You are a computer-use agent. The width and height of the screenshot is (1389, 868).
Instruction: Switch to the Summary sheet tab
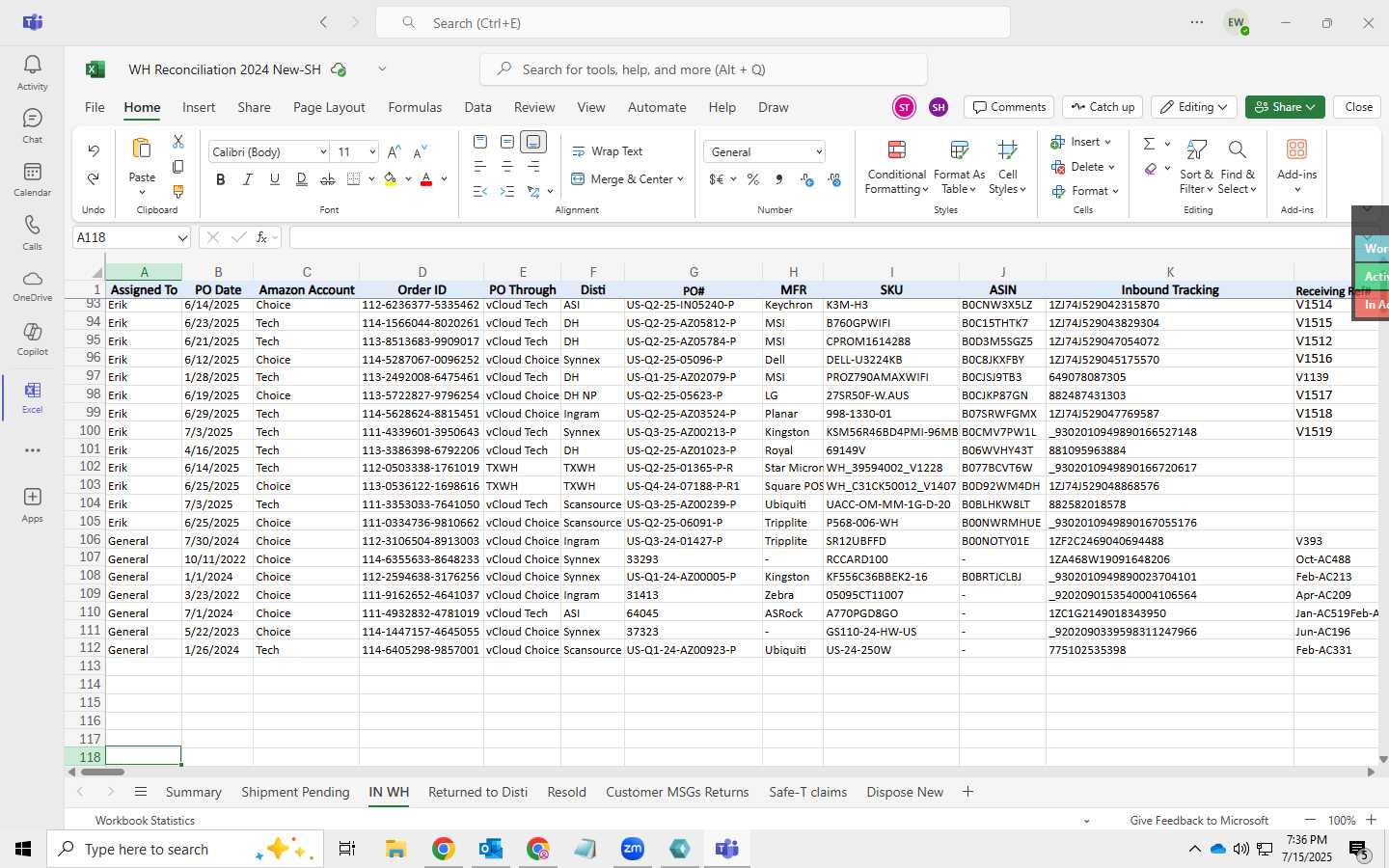coord(193,792)
